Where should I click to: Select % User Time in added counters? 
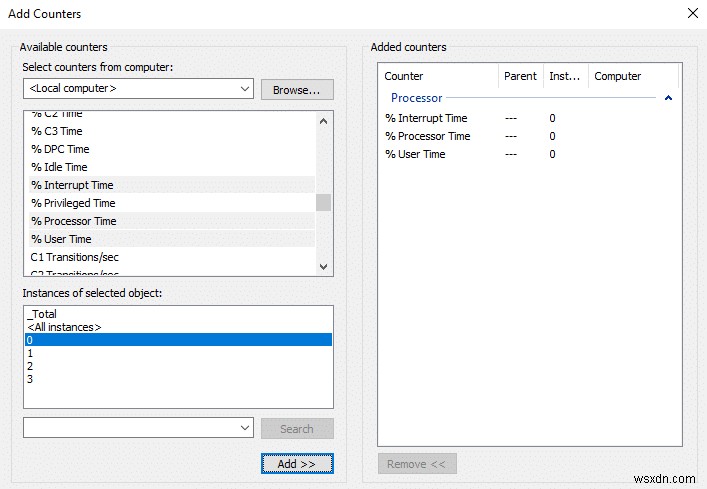415,154
